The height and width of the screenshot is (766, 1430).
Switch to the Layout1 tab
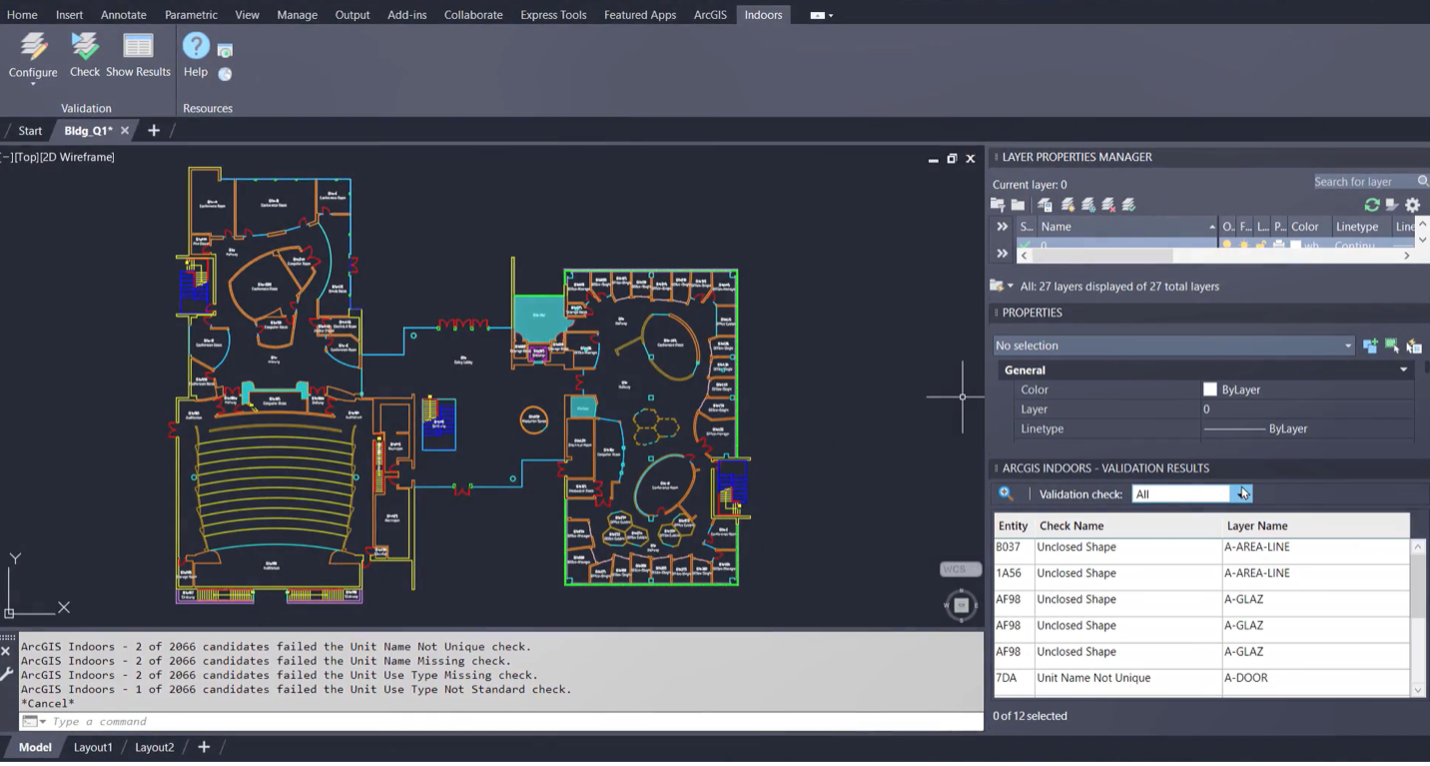(93, 747)
